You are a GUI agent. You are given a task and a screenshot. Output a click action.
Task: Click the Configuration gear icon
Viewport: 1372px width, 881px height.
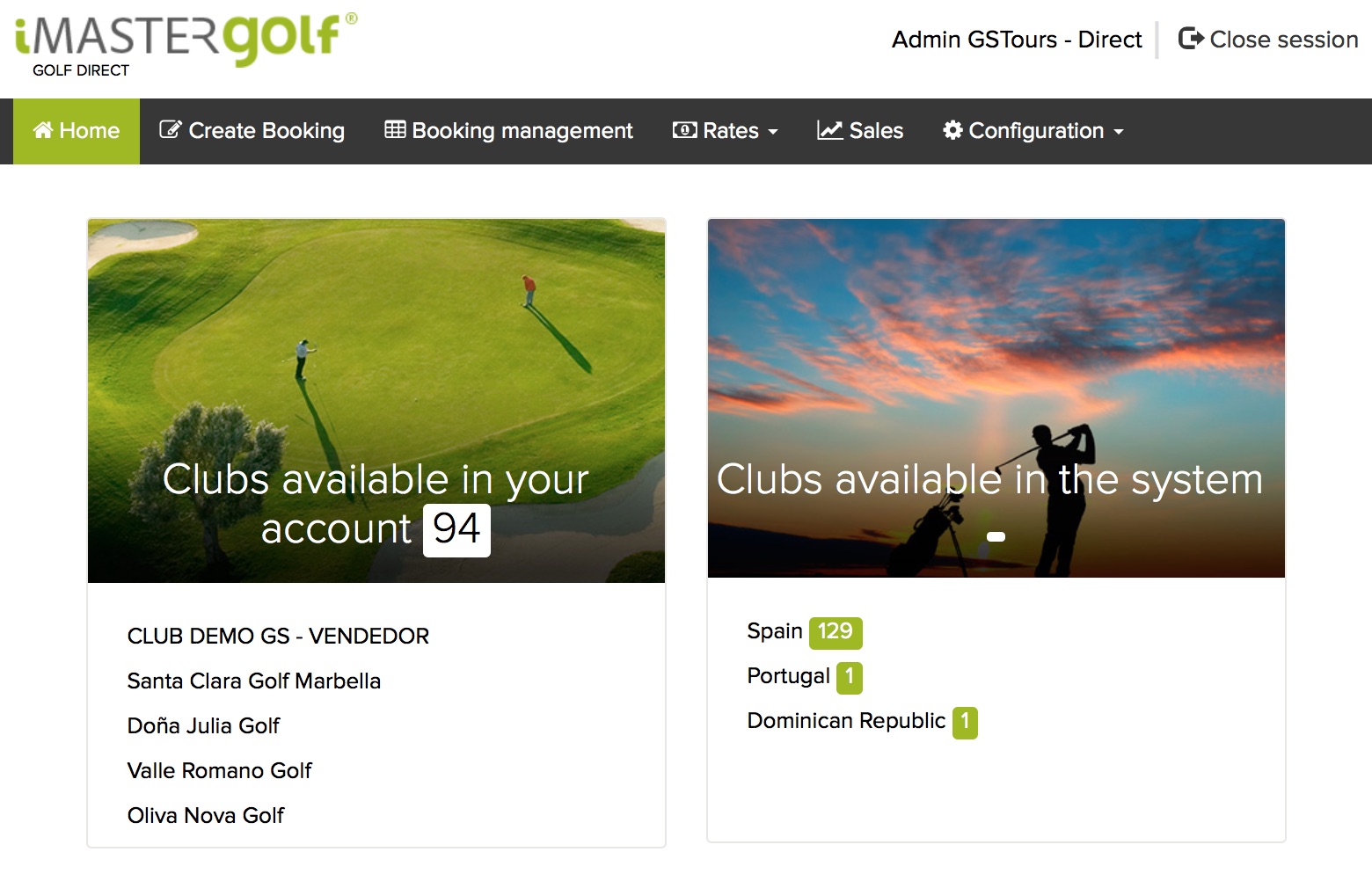952,131
